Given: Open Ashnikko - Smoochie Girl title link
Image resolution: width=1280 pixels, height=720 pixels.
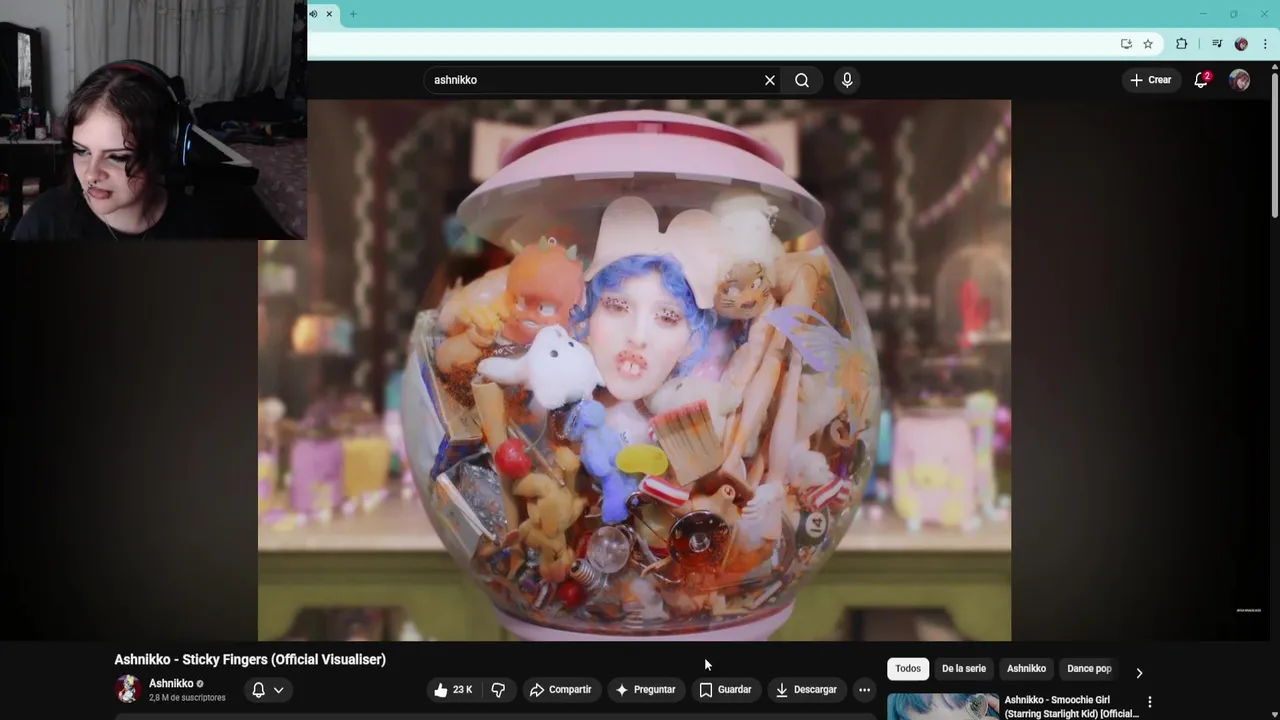Looking at the screenshot, I should pyautogui.click(x=1071, y=707).
